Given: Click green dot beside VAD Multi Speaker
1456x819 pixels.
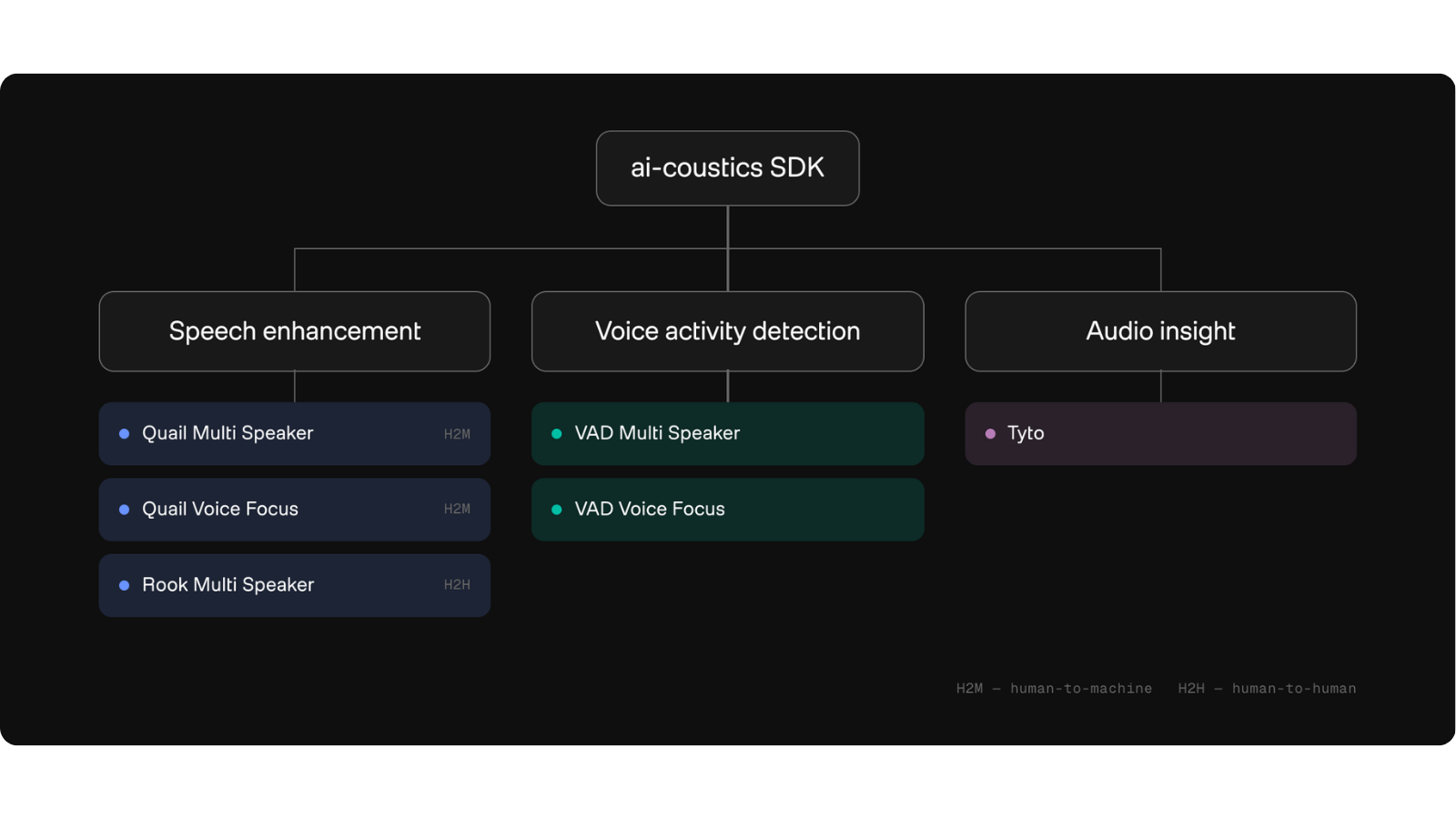Looking at the screenshot, I should [557, 434].
